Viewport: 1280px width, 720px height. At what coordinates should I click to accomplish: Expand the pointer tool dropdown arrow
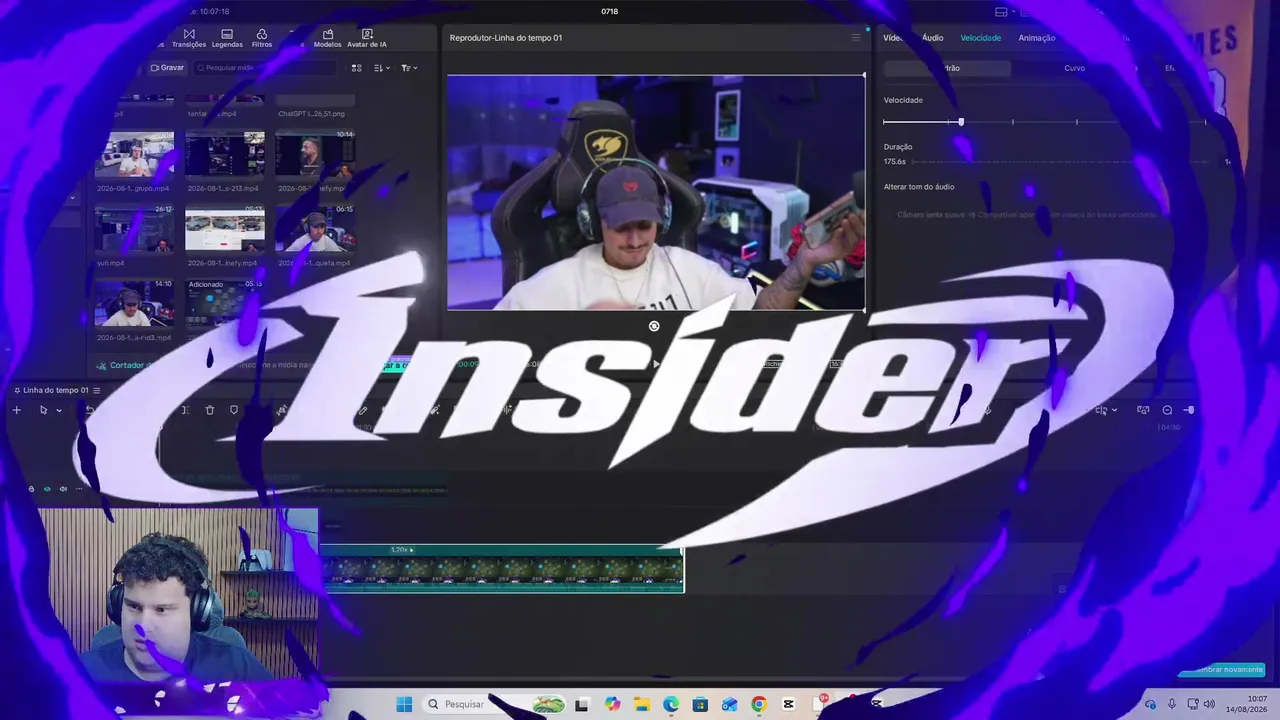coord(59,410)
